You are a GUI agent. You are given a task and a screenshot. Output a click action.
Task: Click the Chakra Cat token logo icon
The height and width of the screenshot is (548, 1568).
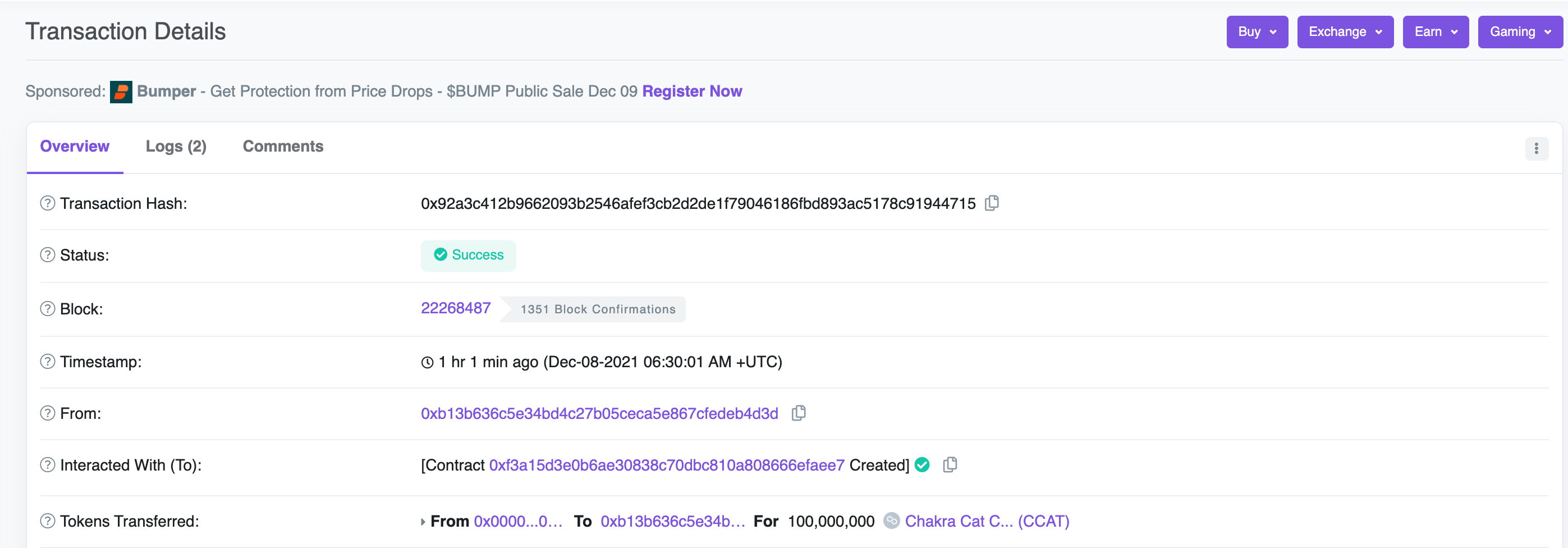tap(891, 521)
